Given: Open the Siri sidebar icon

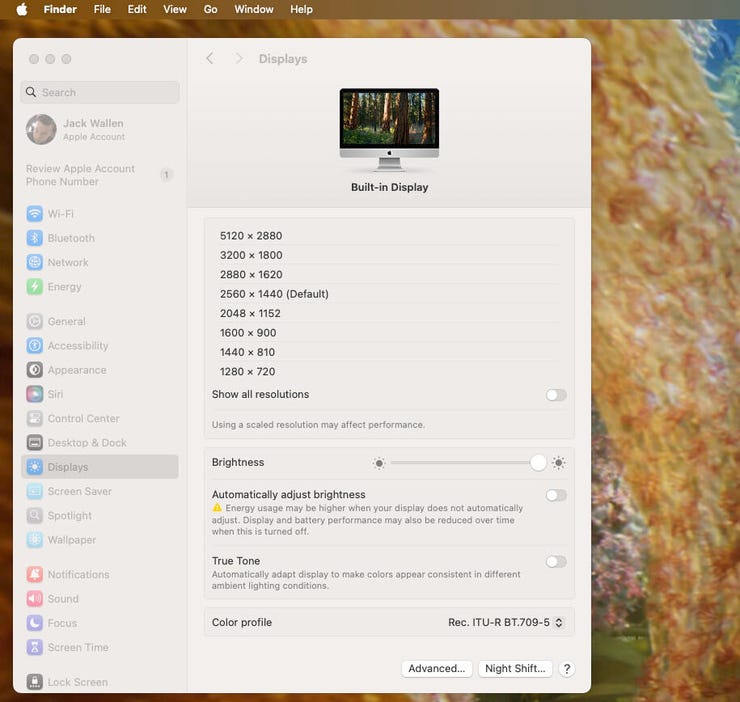Looking at the screenshot, I should (x=34, y=394).
